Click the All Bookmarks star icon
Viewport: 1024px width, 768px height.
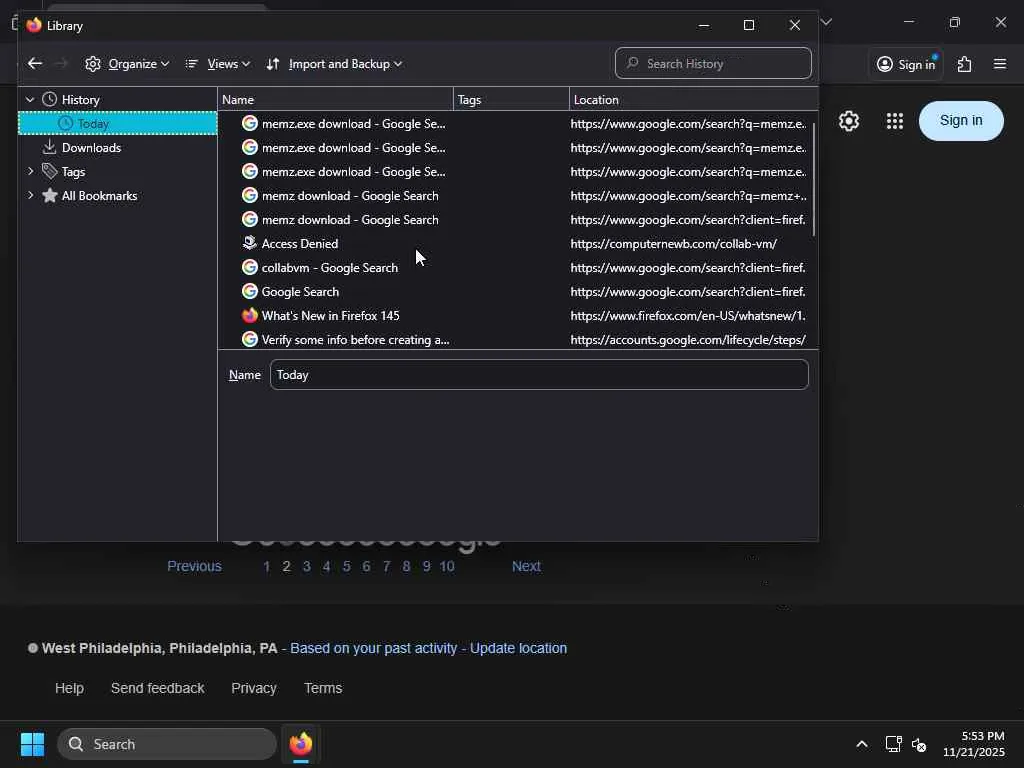tap(50, 195)
